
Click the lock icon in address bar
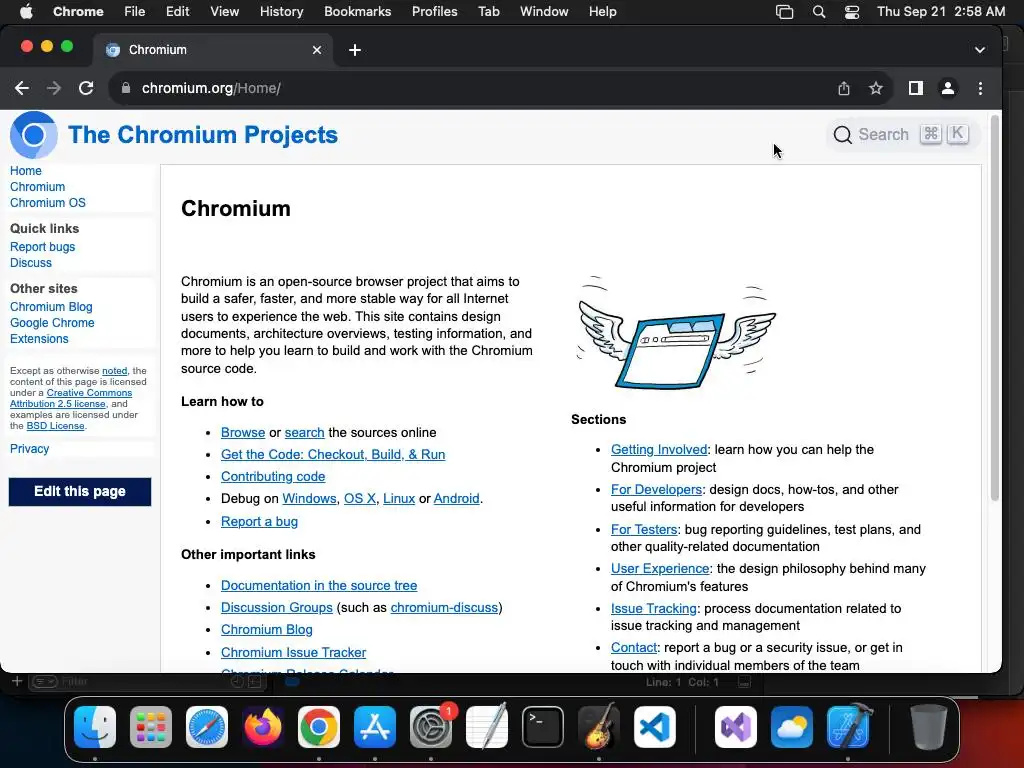pos(126,88)
